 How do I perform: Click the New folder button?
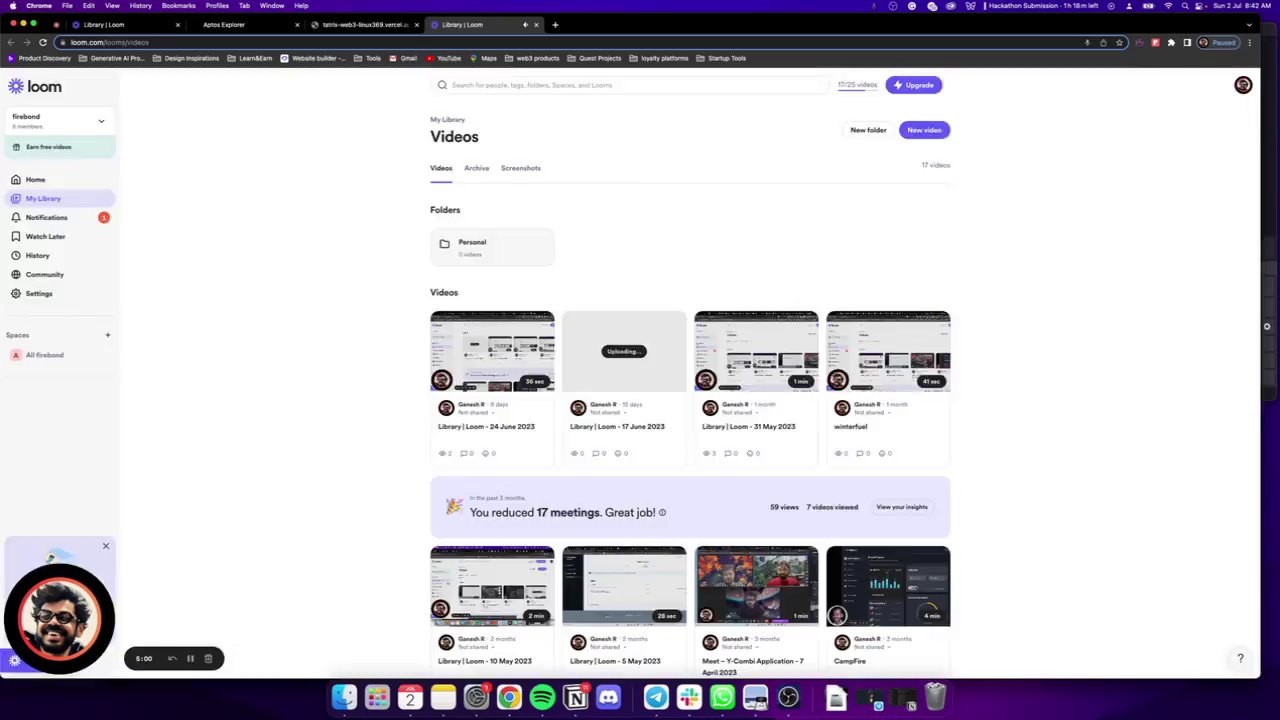click(868, 130)
